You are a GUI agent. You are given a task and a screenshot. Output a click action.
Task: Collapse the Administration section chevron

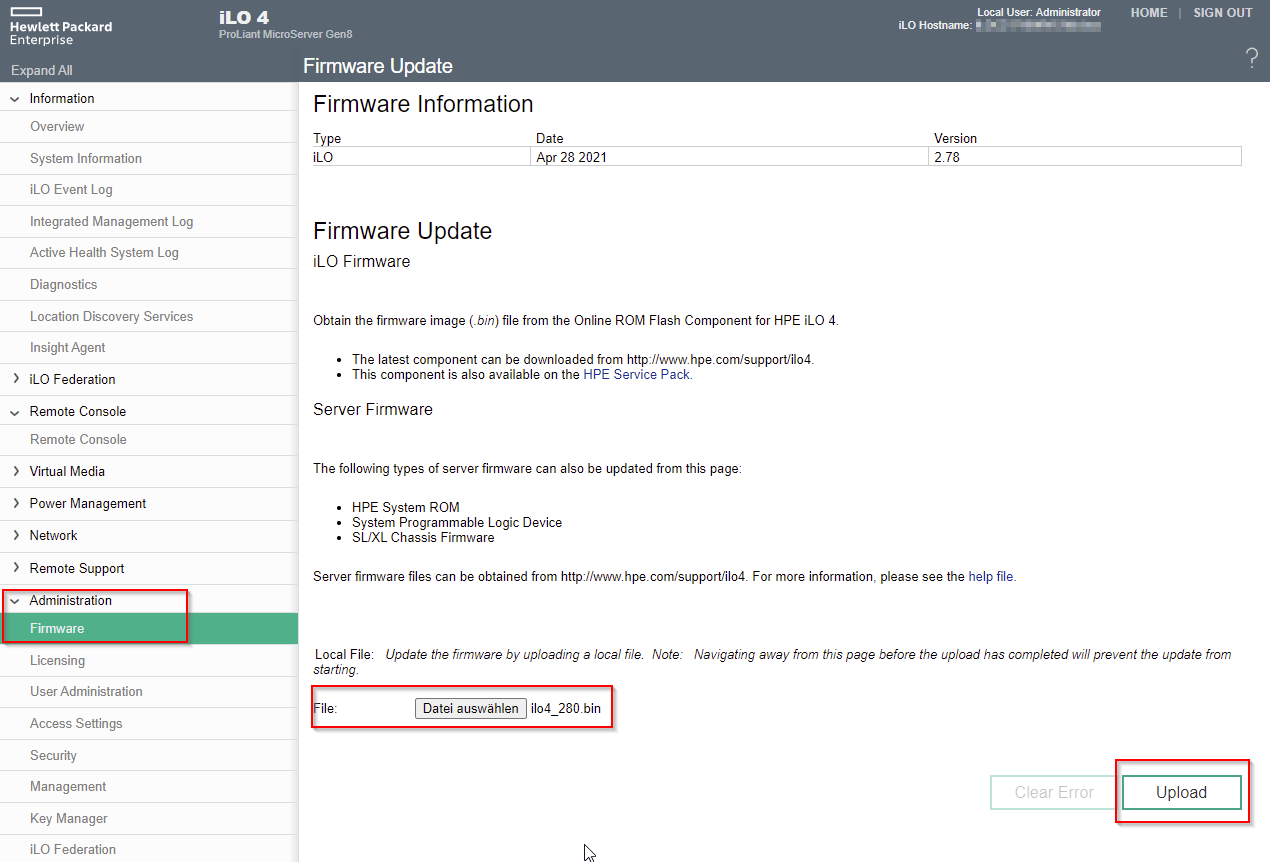(15, 601)
